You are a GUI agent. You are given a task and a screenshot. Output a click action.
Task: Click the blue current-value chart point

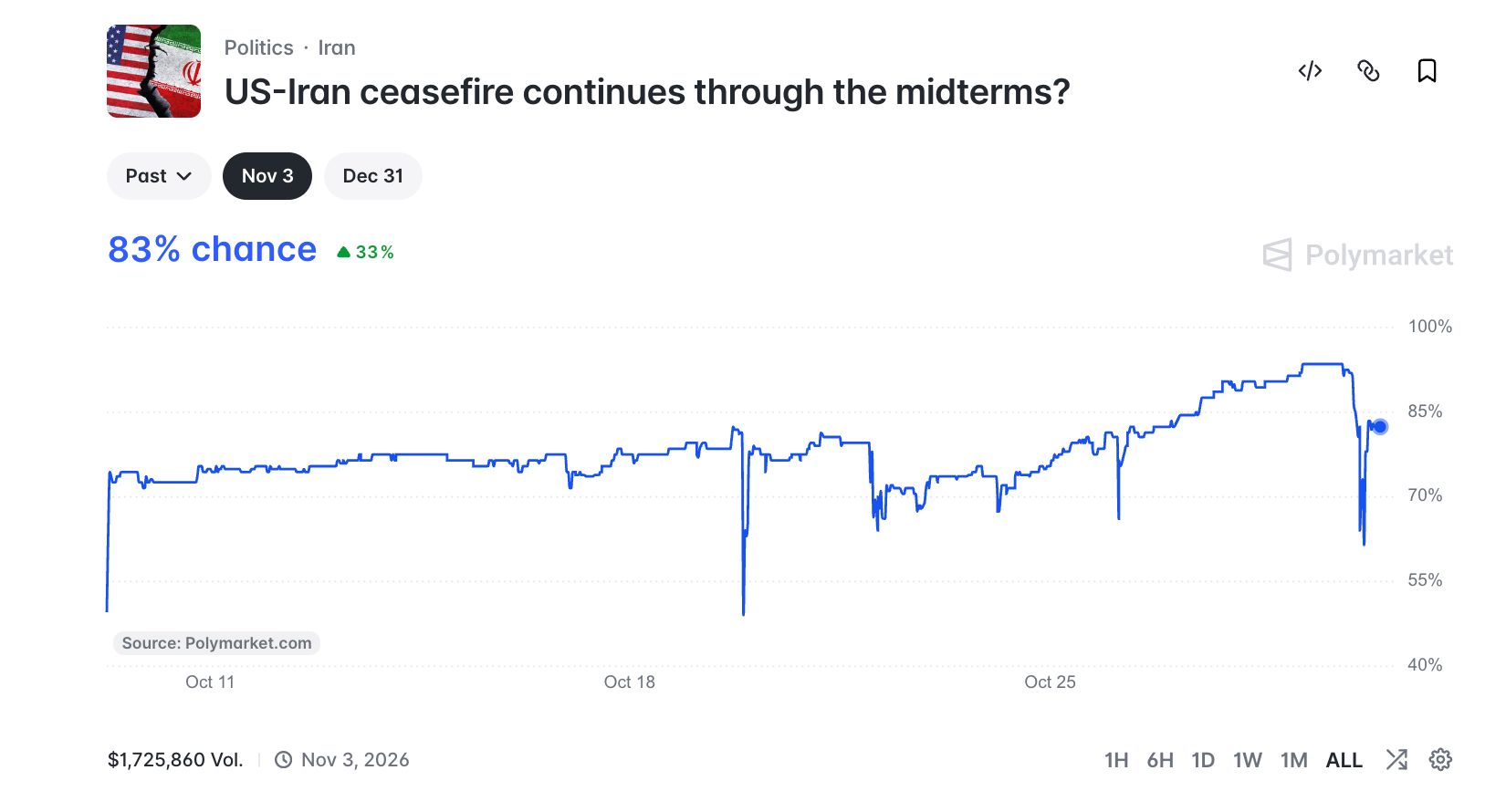tap(1380, 426)
